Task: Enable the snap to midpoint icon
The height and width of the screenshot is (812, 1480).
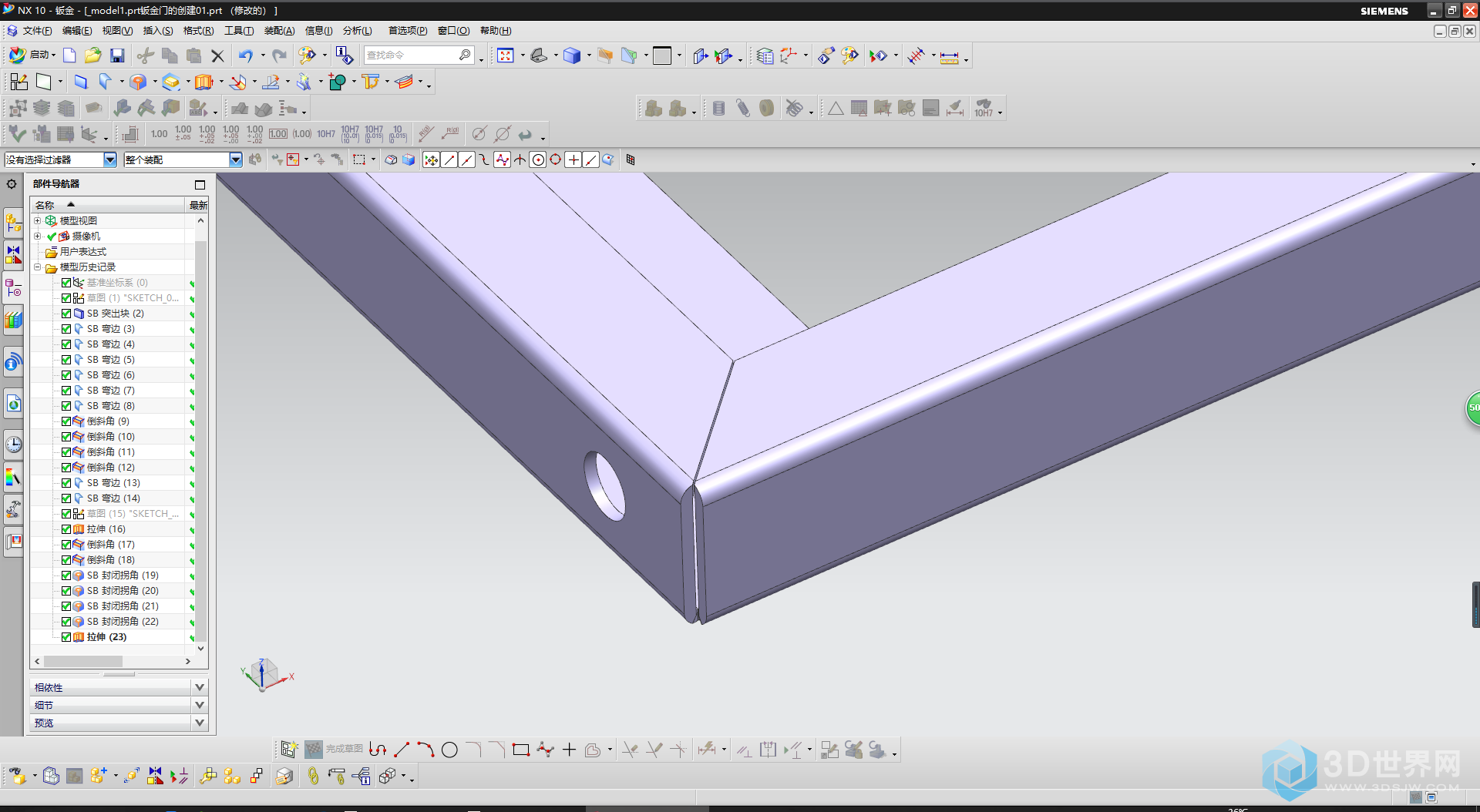Action: click(x=466, y=159)
